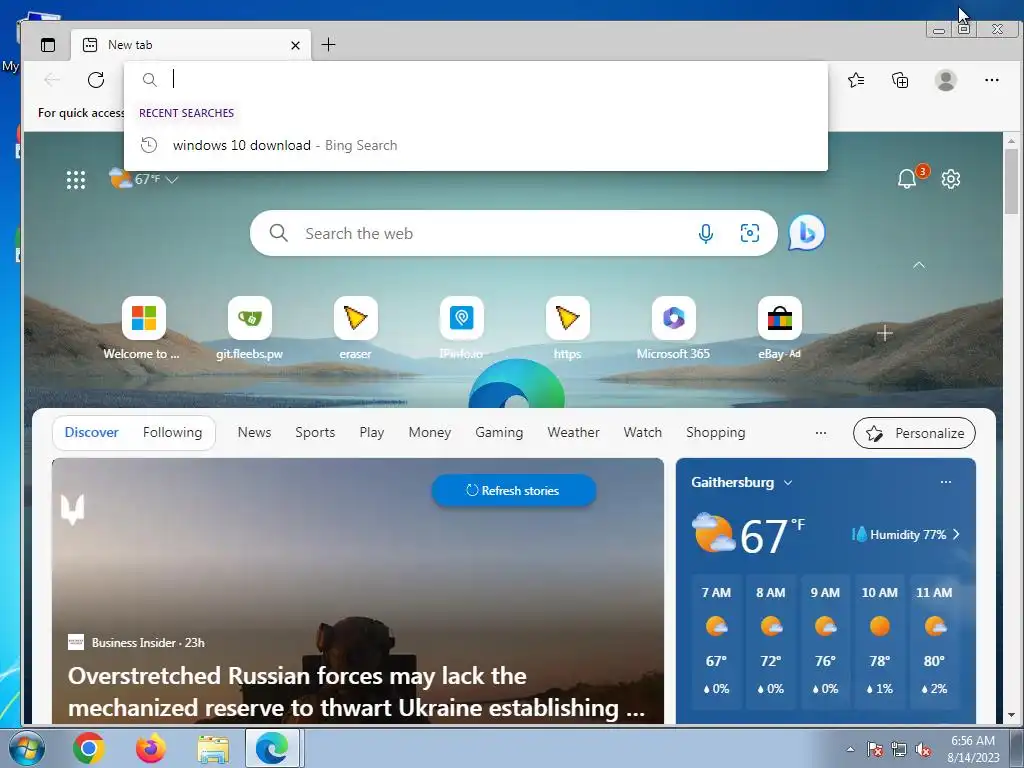Open the Watch category
This screenshot has width=1024, height=768.
tap(643, 432)
